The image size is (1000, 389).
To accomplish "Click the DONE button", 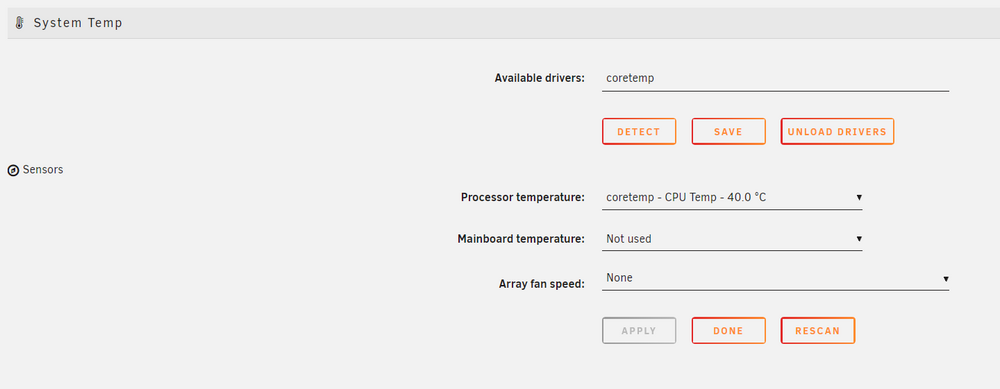I will pos(728,330).
